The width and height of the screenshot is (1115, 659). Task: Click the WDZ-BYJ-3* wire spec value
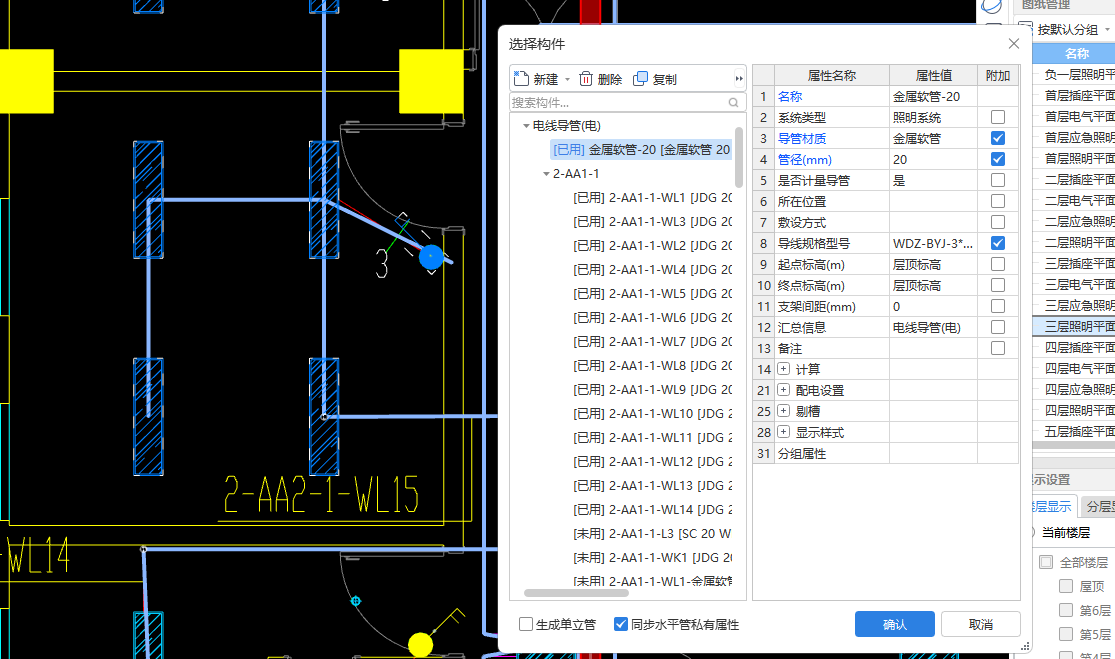(x=933, y=243)
